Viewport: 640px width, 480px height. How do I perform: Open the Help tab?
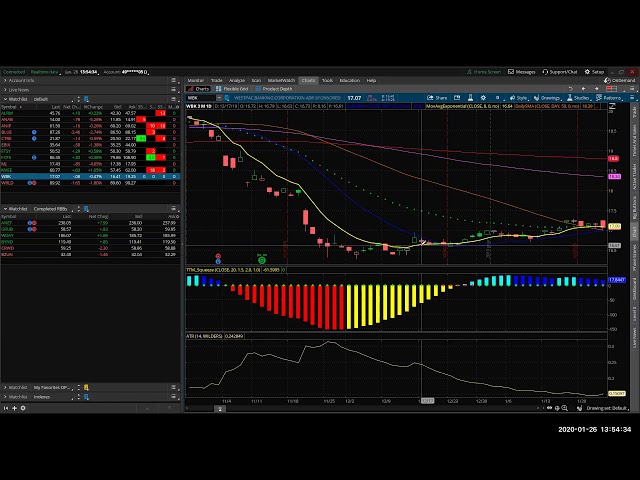[x=371, y=80]
